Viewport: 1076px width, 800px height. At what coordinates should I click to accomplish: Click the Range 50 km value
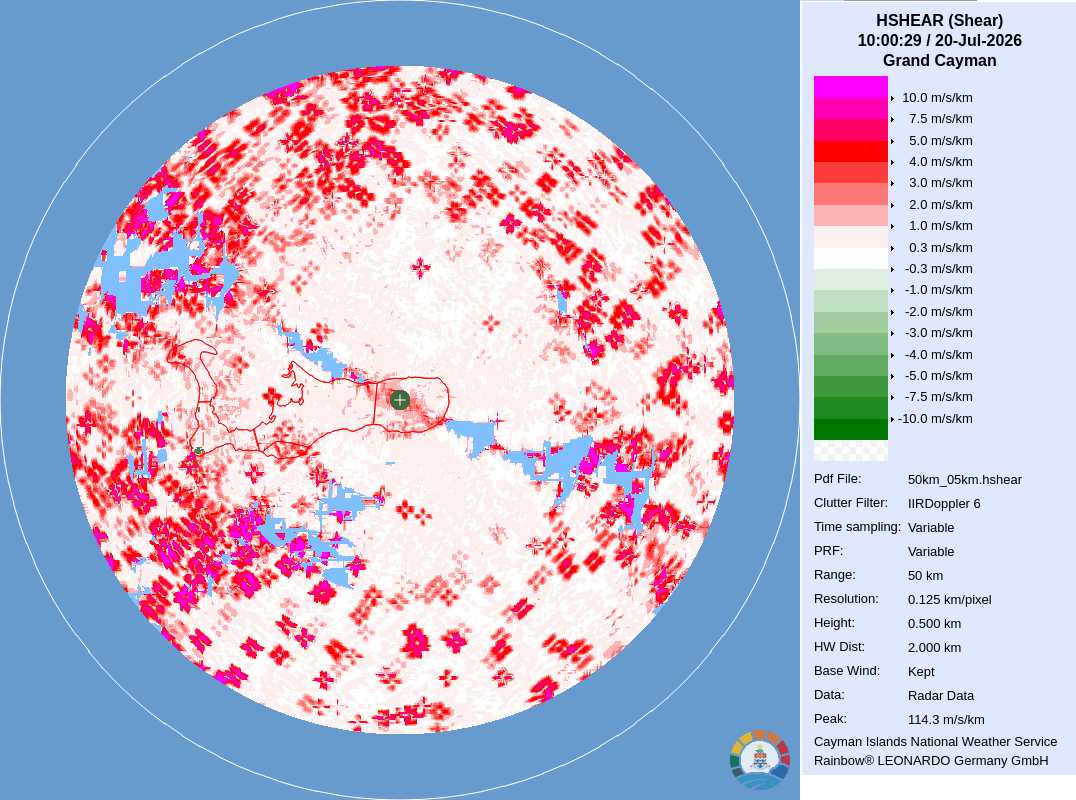[925, 576]
